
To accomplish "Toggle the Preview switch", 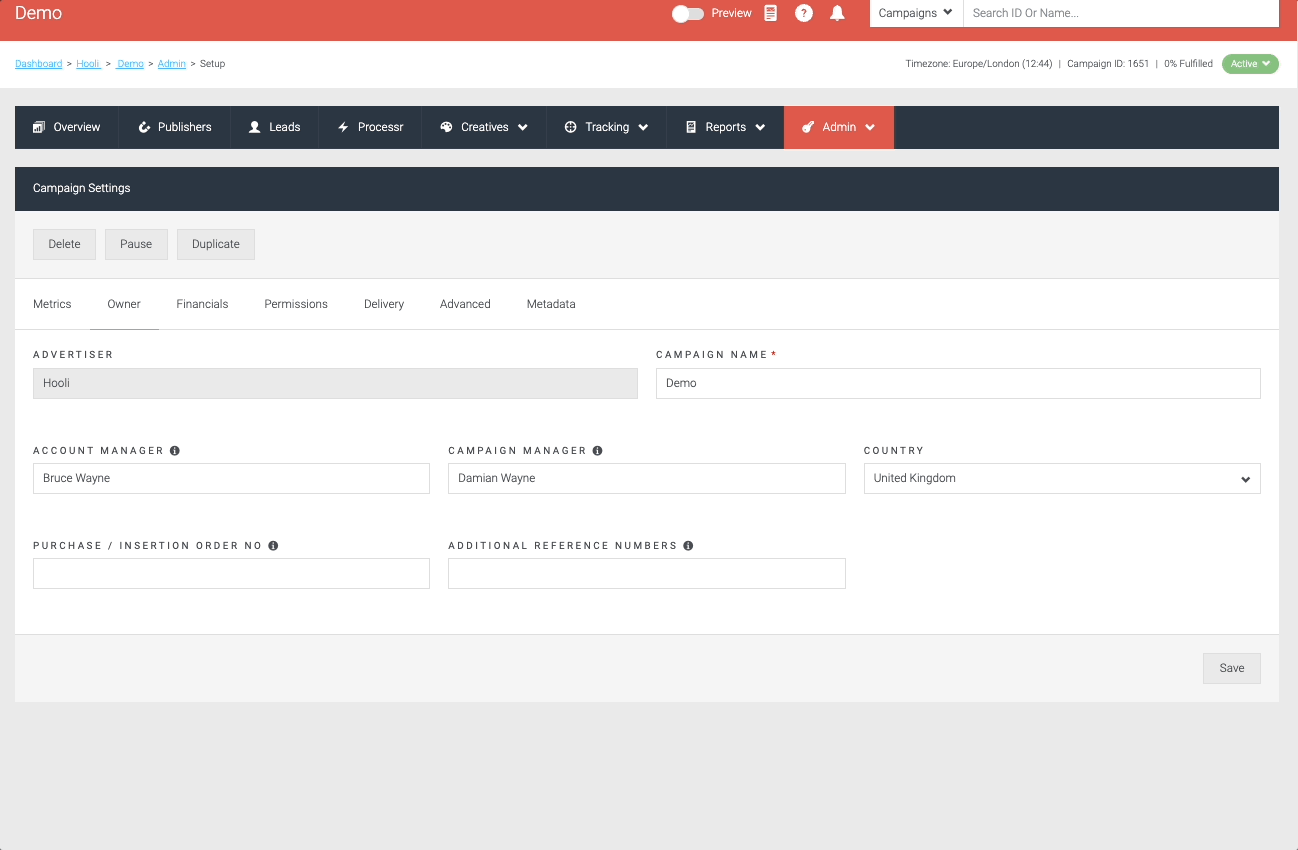I will click(x=688, y=13).
